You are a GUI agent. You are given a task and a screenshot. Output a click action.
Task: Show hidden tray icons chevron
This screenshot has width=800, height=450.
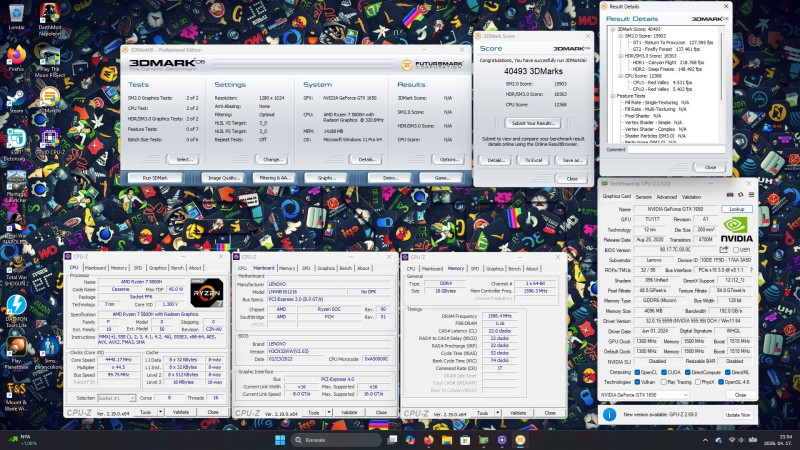tap(705, 440)
